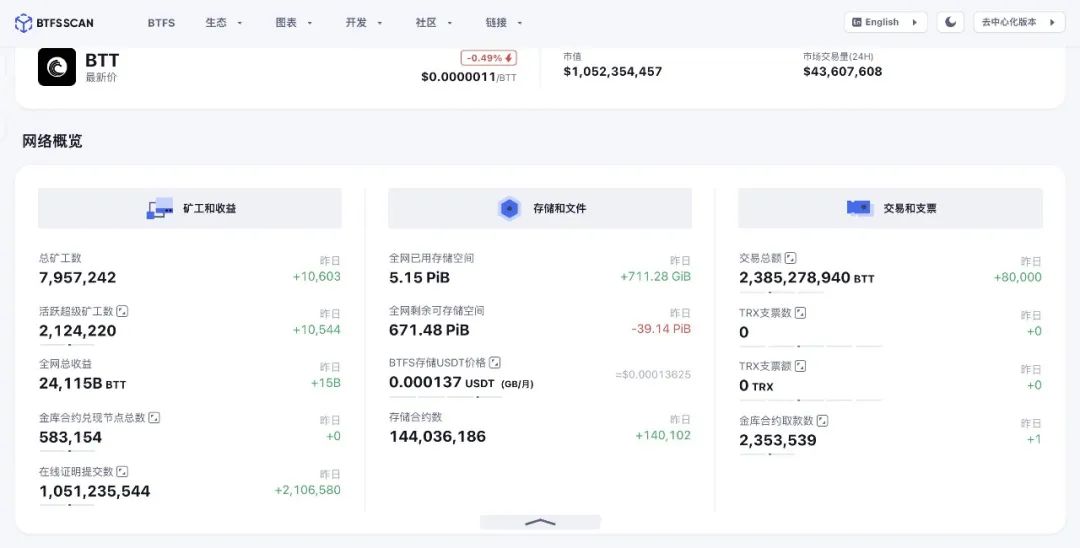
Task: Open the BTFS menu item
Action: click(161, 23)
